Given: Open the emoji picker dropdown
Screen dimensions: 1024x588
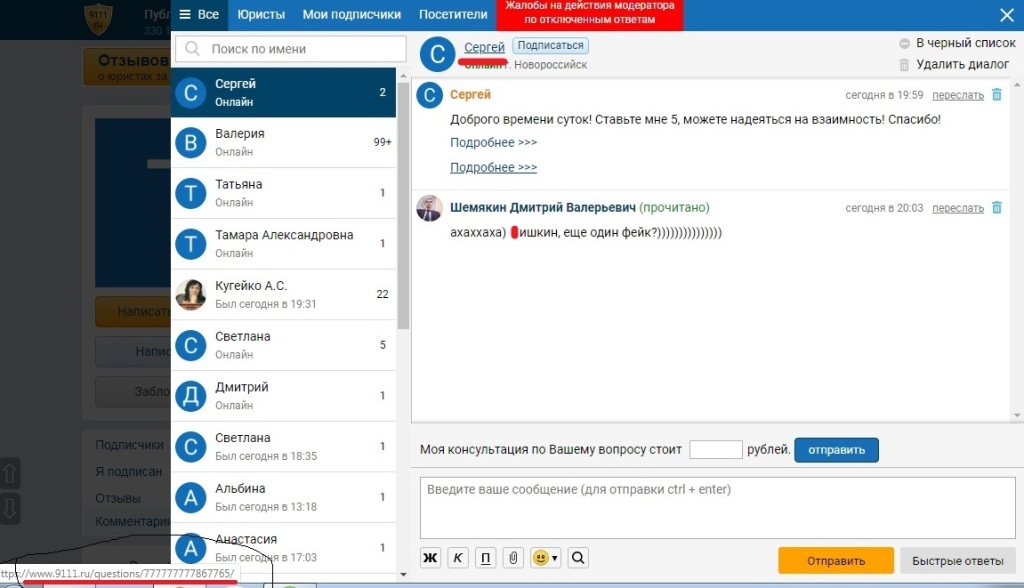Looking at the screenshot, I should click(x=546, y=558).
